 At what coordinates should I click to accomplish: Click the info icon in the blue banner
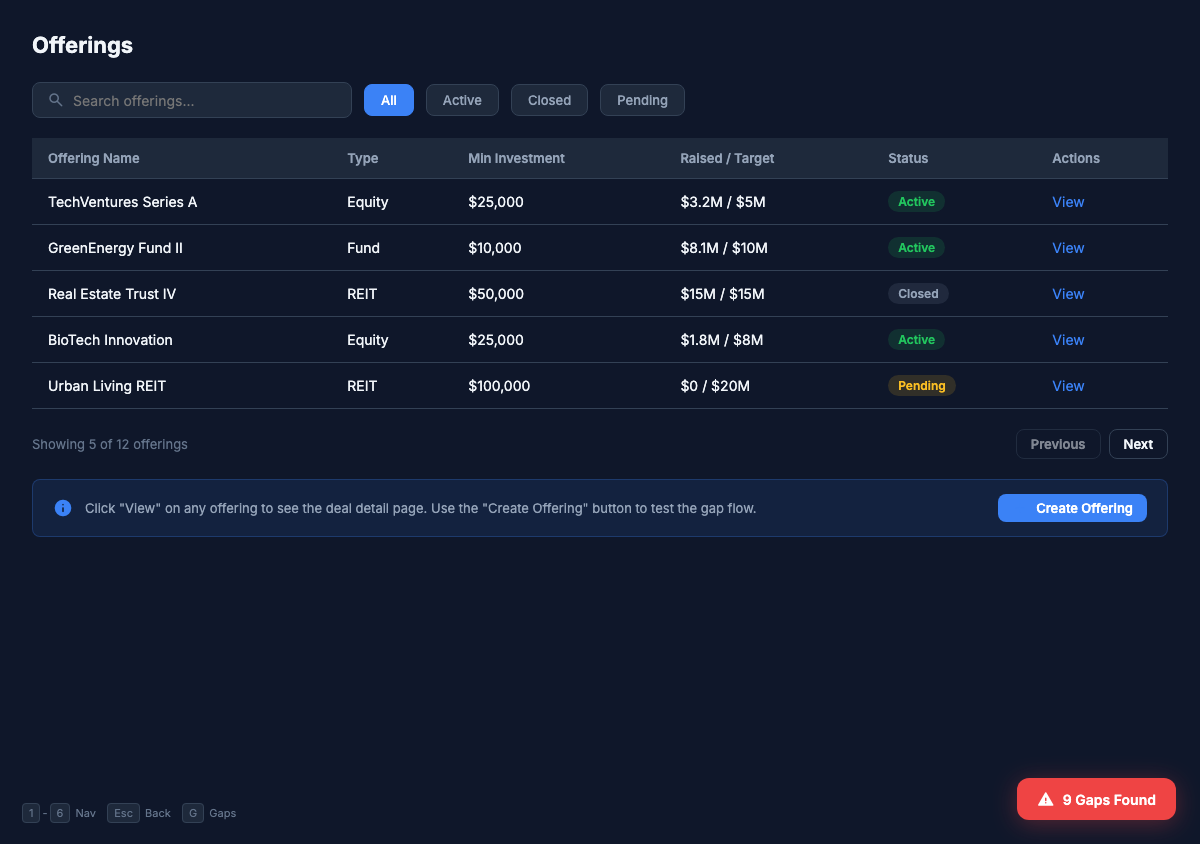pos(63,507)
